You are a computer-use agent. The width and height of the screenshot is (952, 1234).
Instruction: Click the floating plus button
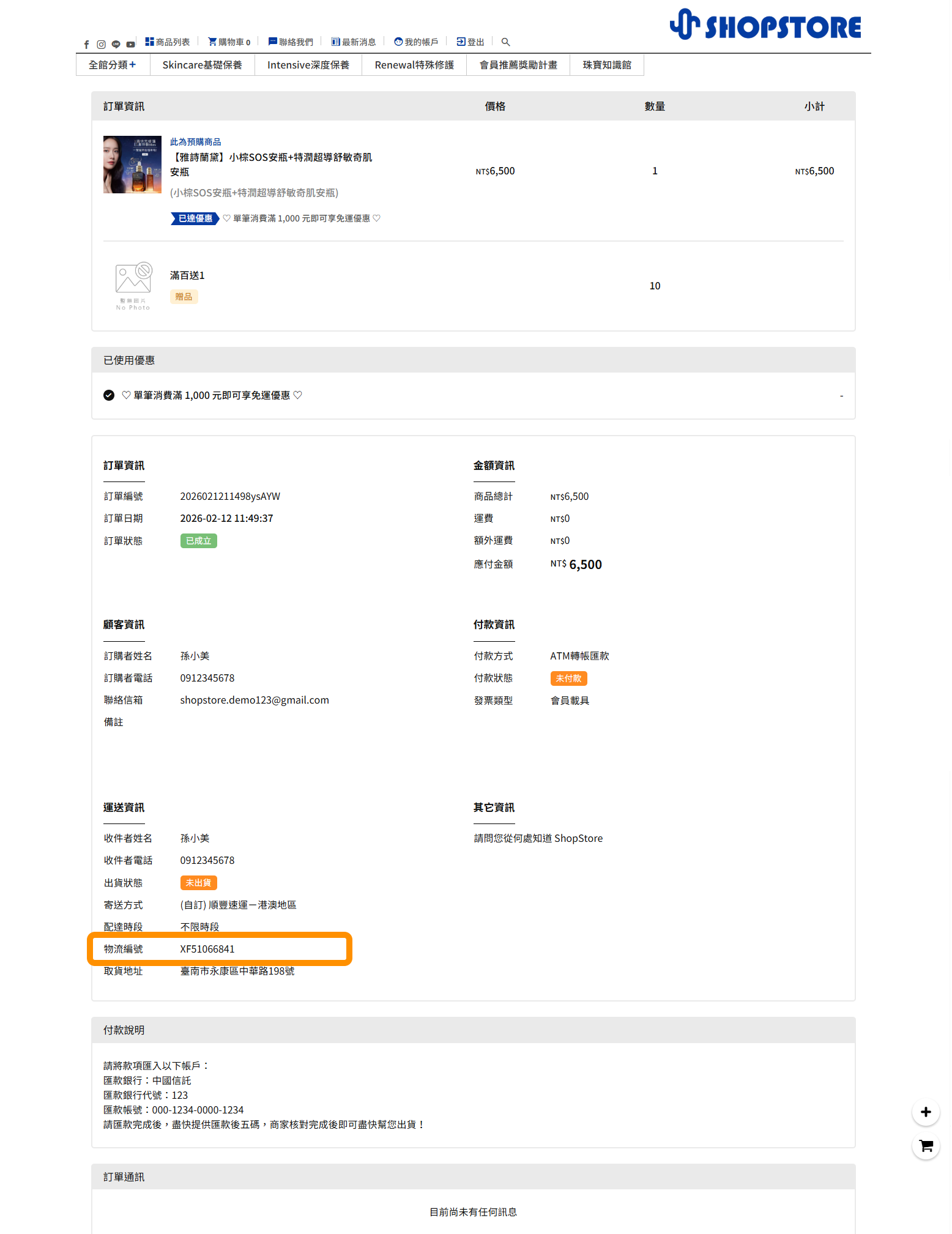926,1112
